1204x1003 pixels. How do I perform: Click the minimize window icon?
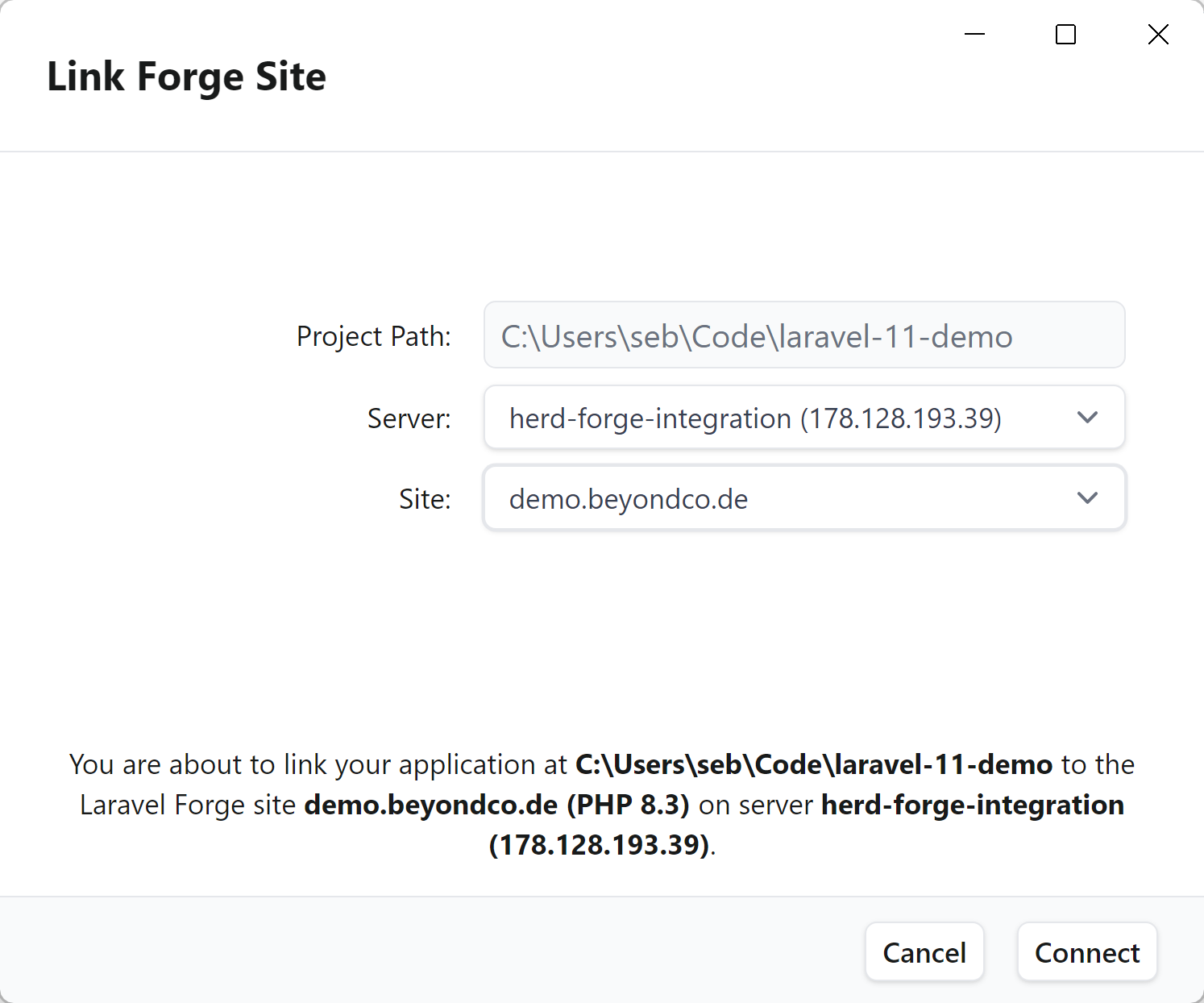(x=974, y=34)
